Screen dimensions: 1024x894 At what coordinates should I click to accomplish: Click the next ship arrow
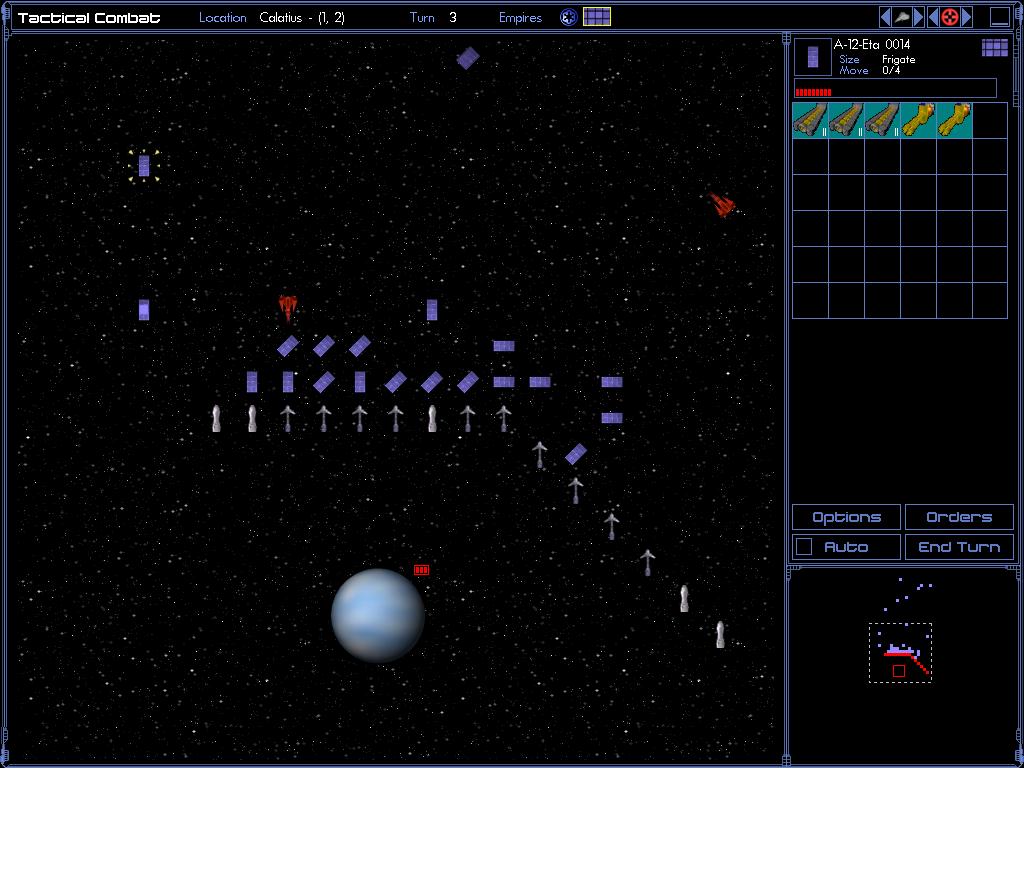coord(918,17)
